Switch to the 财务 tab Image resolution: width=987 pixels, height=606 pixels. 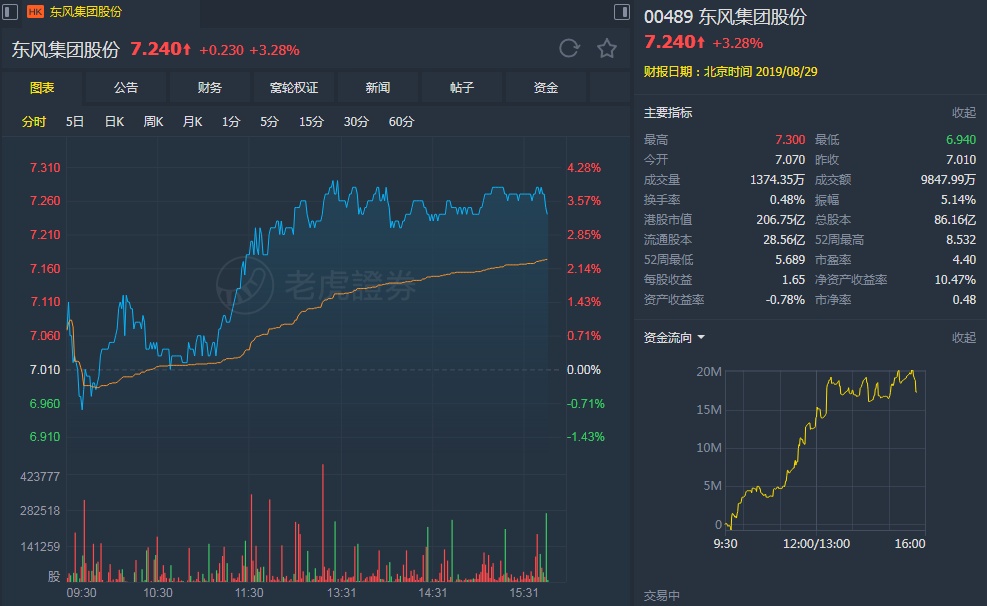pos(210,88)
